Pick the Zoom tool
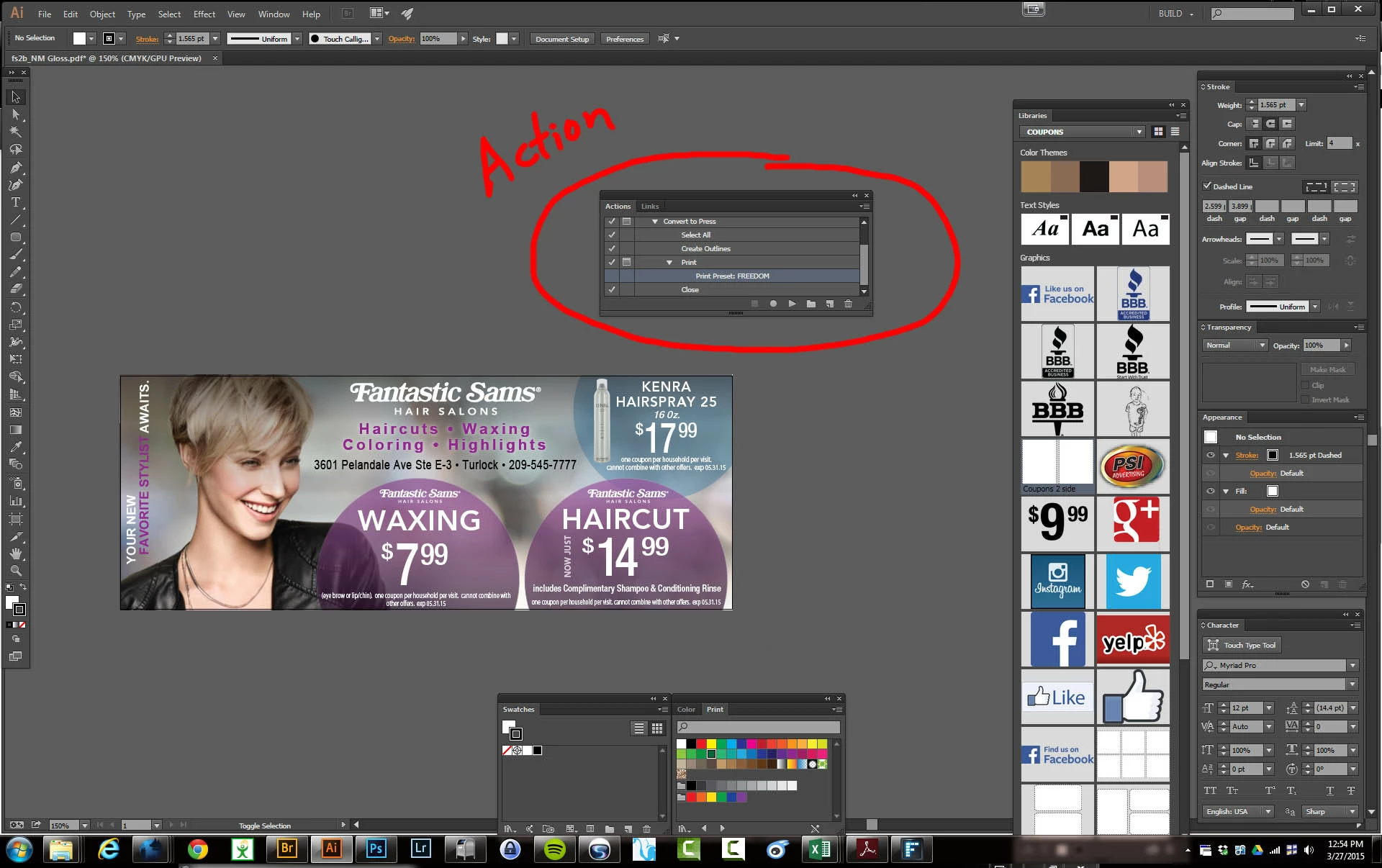Image resolution: width=1382 pixels, height=868 pixels. [x=16, y=571]
